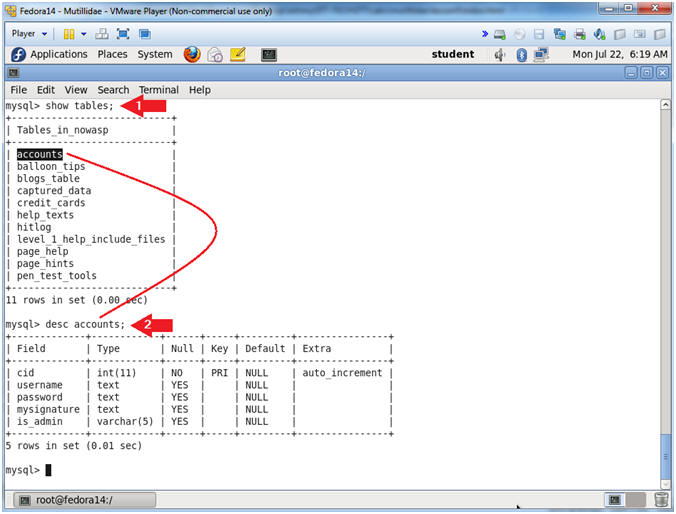Click the floppy drive device icon
This screenshot has height=514, width=676.
539,34
